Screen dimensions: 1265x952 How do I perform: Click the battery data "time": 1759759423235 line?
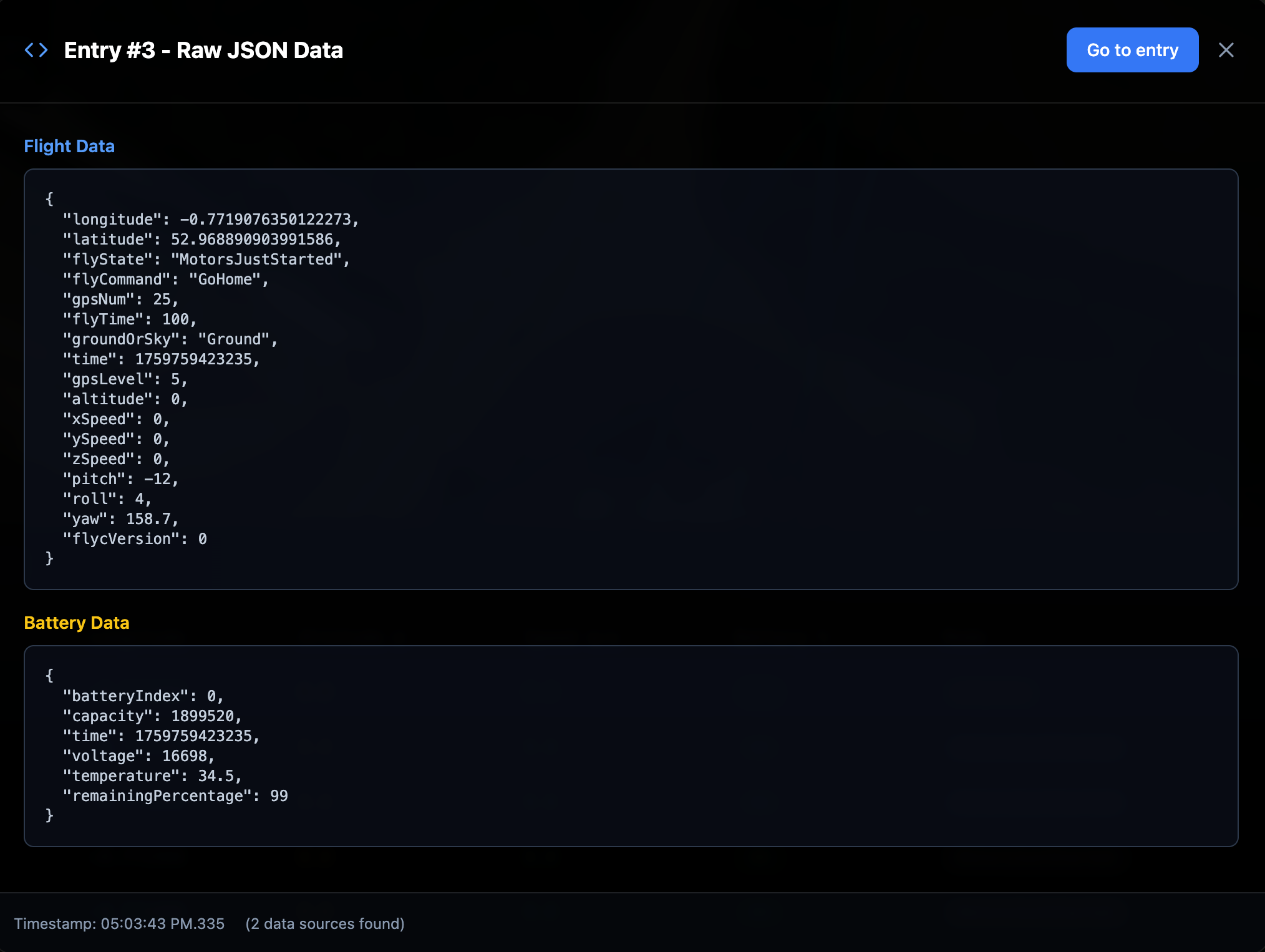161,736
